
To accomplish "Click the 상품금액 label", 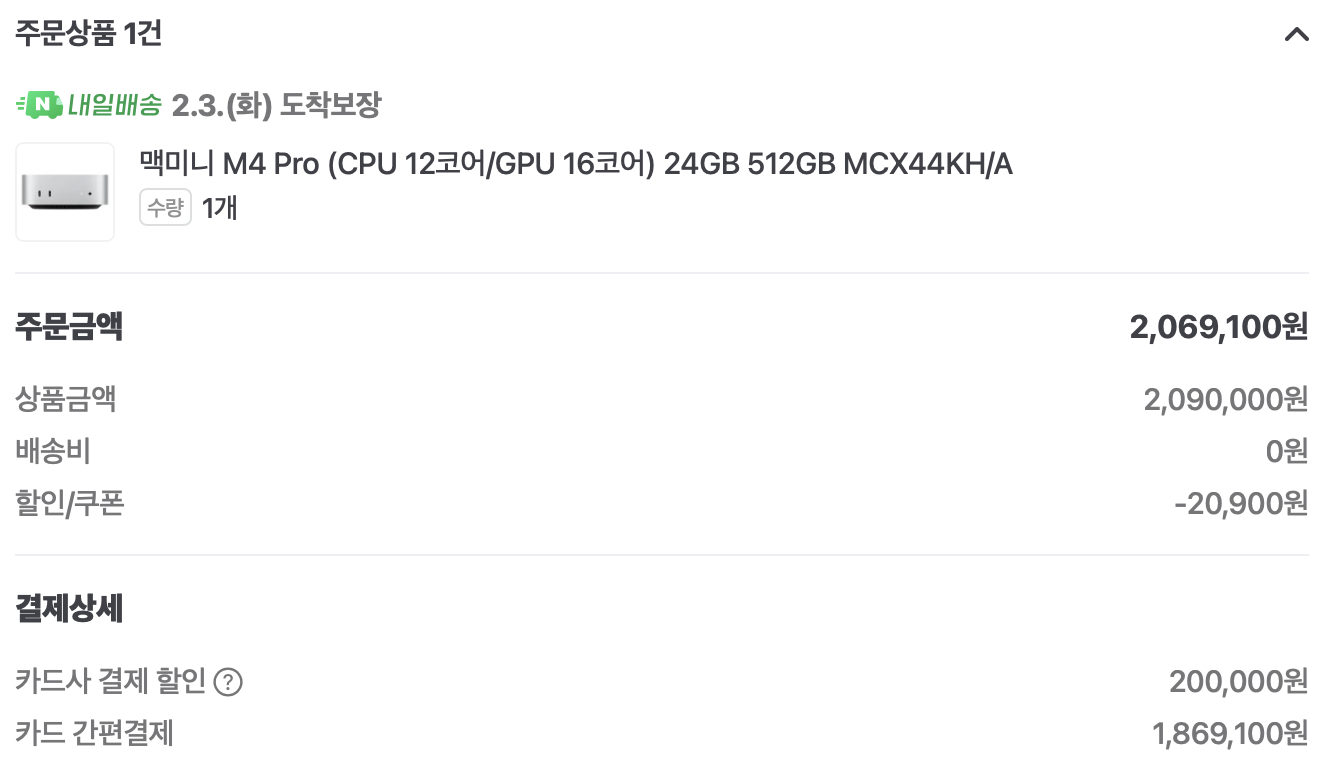I will point(66,400).
